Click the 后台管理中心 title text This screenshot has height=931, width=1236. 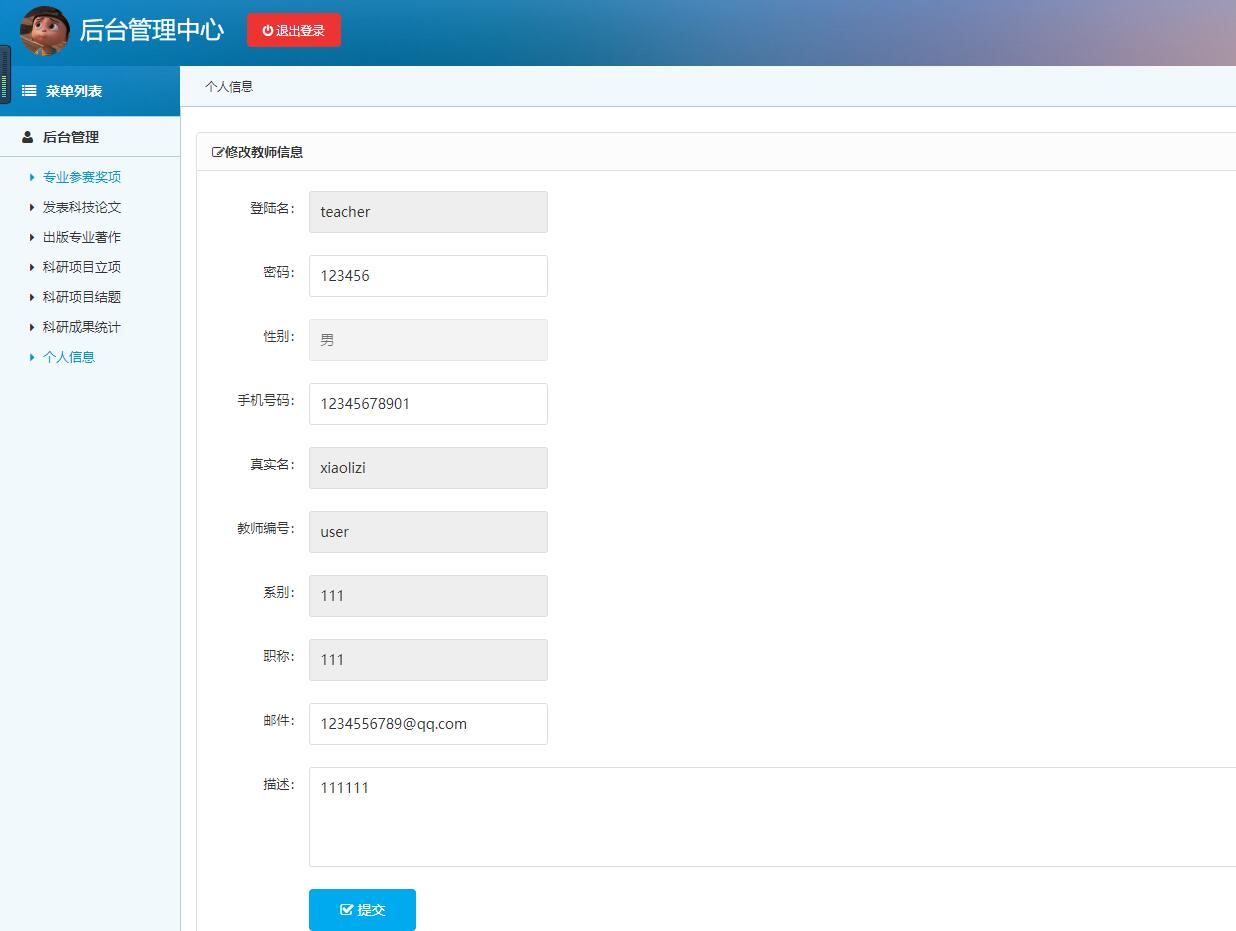pyautogui.click(x=152, y=30)
